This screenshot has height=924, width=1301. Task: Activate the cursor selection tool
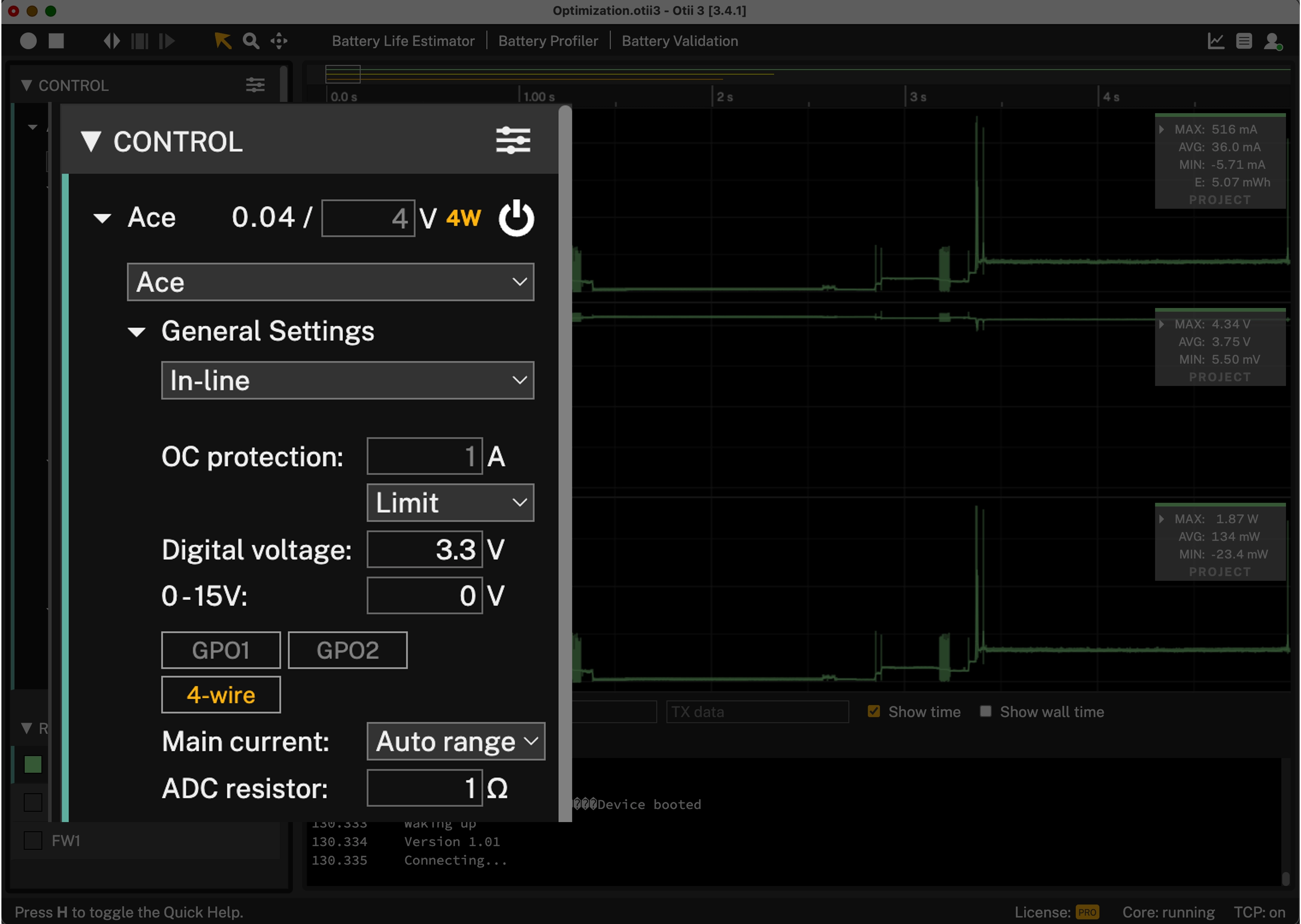coord(223,40)
